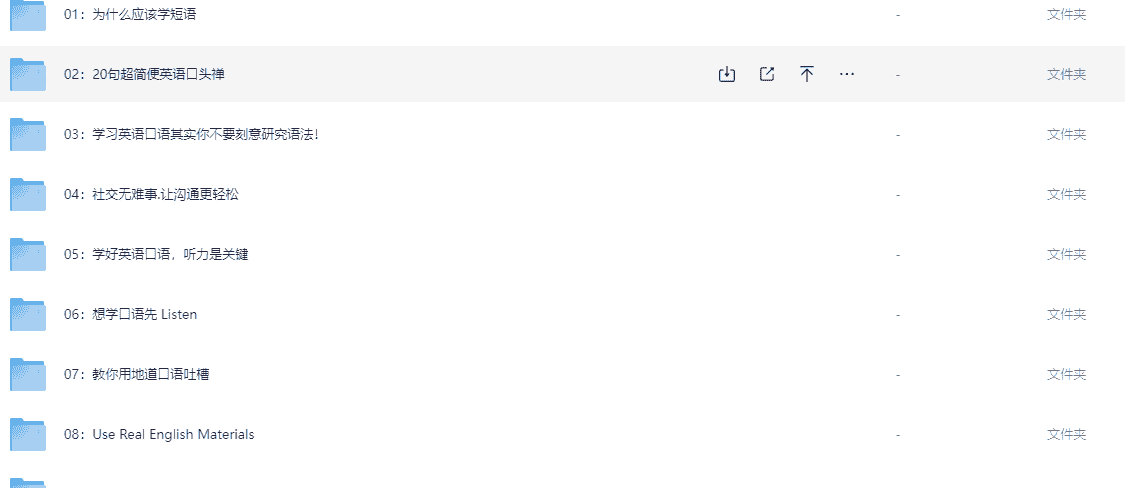The width and height of the screenshot is (1125, 488).
Task: Click folder icon for 04 社交无难事
Action: coord(28,194)
